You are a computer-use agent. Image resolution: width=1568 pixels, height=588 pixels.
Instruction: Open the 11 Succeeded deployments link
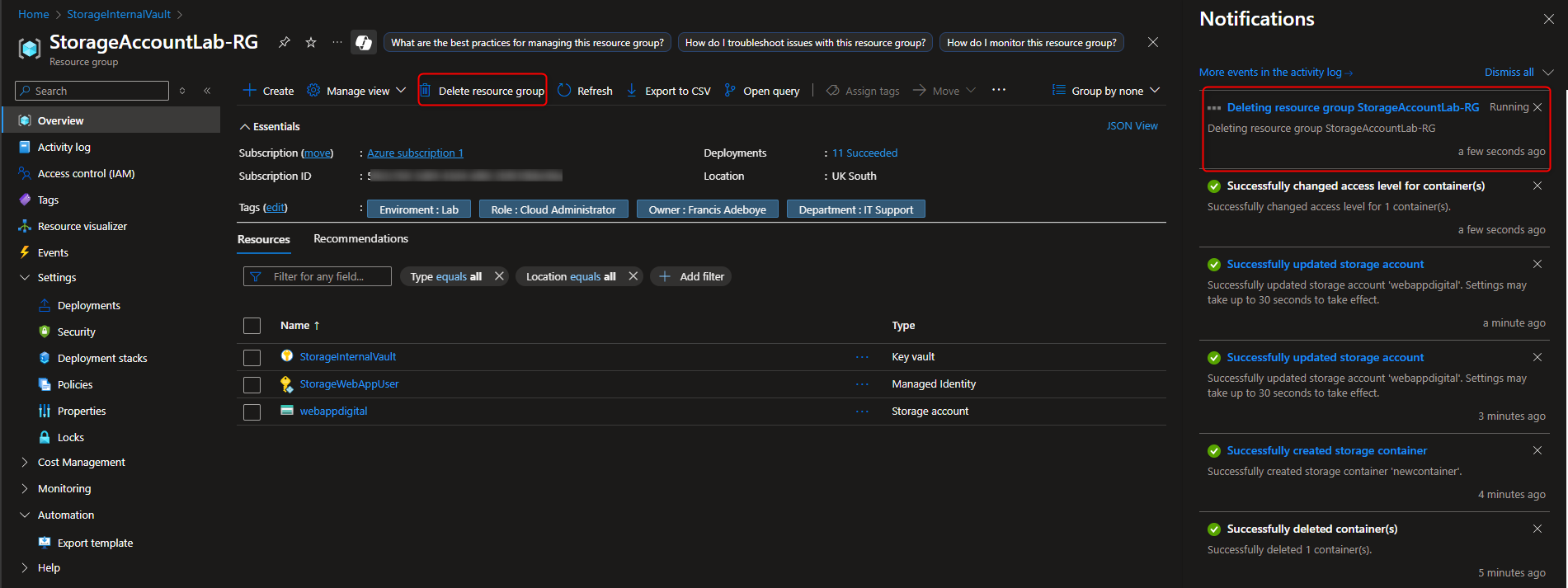pos(864,153)
